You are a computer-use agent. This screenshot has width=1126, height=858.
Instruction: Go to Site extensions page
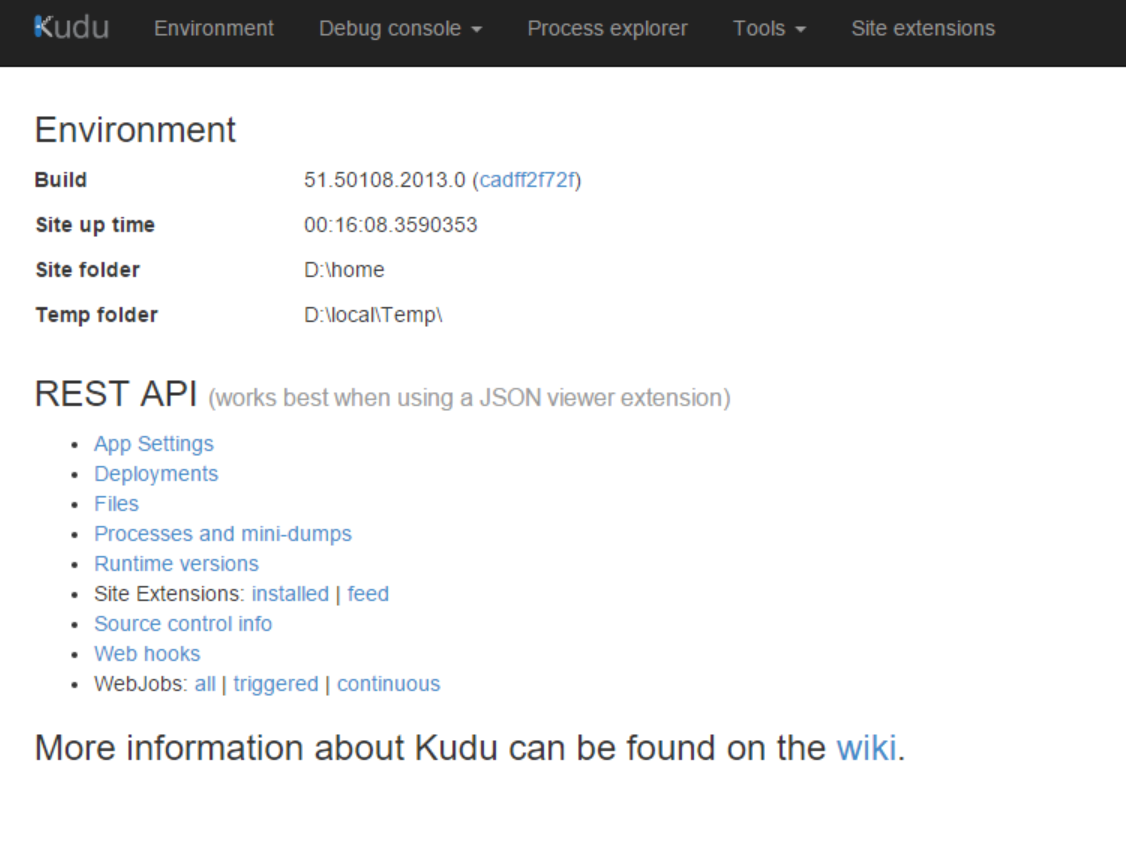(x=923, y=29)
